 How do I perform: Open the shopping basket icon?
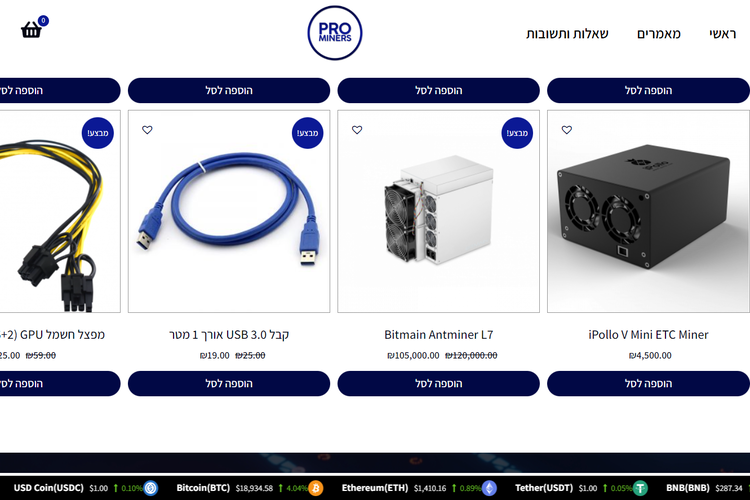pyautogui.click(x=32, y=30)
